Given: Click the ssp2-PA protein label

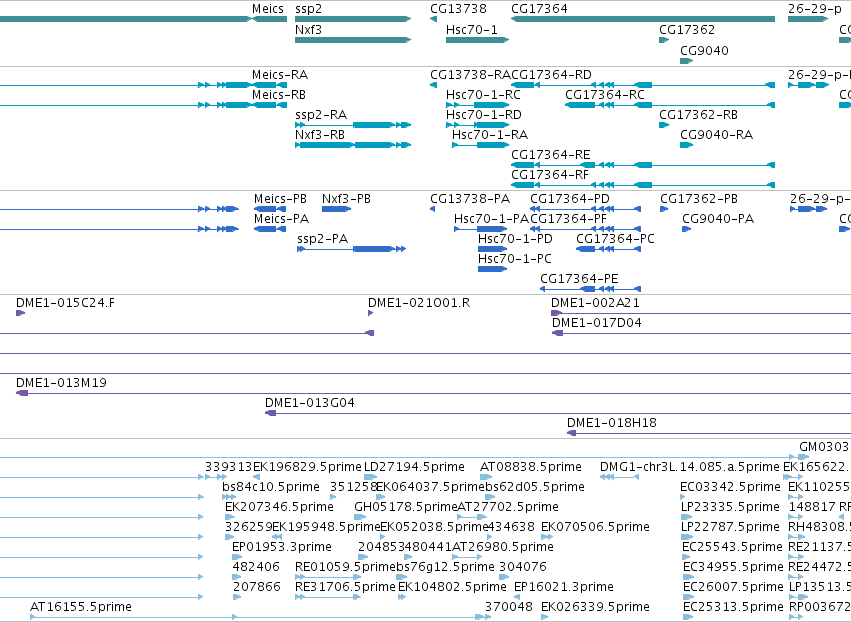Looking at the screenshot, I should click(x=322, y=239).
